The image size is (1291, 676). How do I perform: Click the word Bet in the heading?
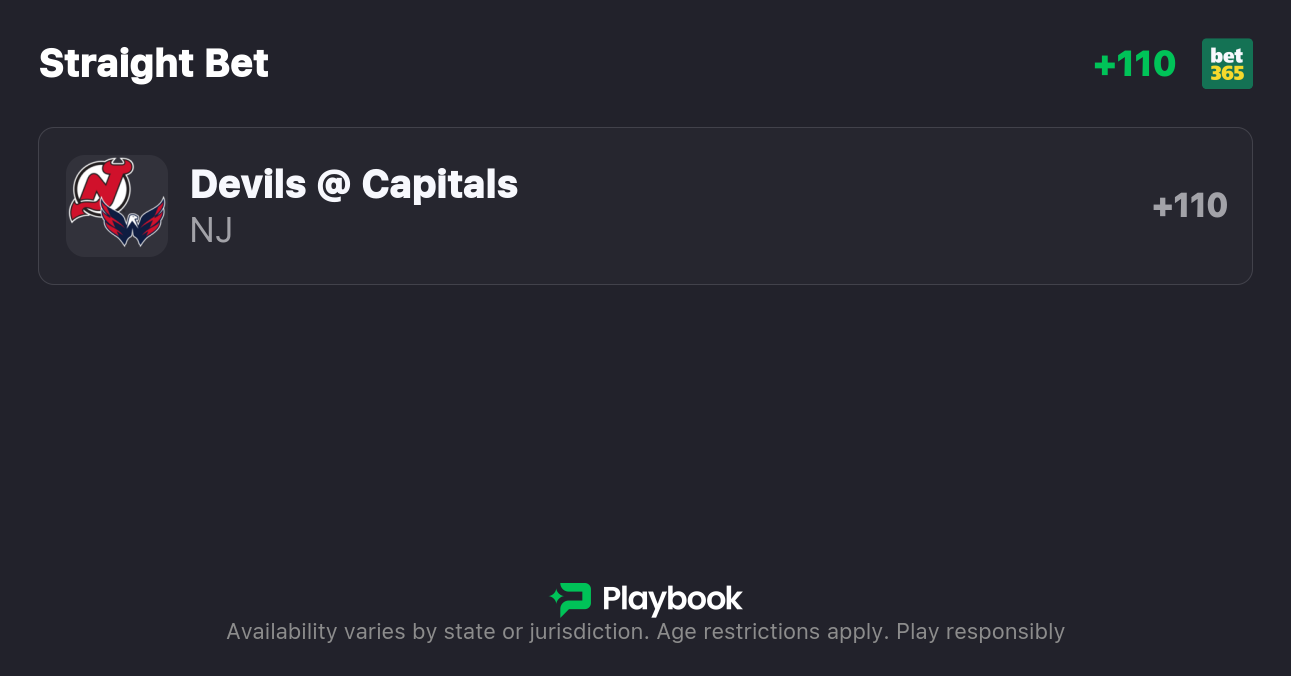pos(237,64)
